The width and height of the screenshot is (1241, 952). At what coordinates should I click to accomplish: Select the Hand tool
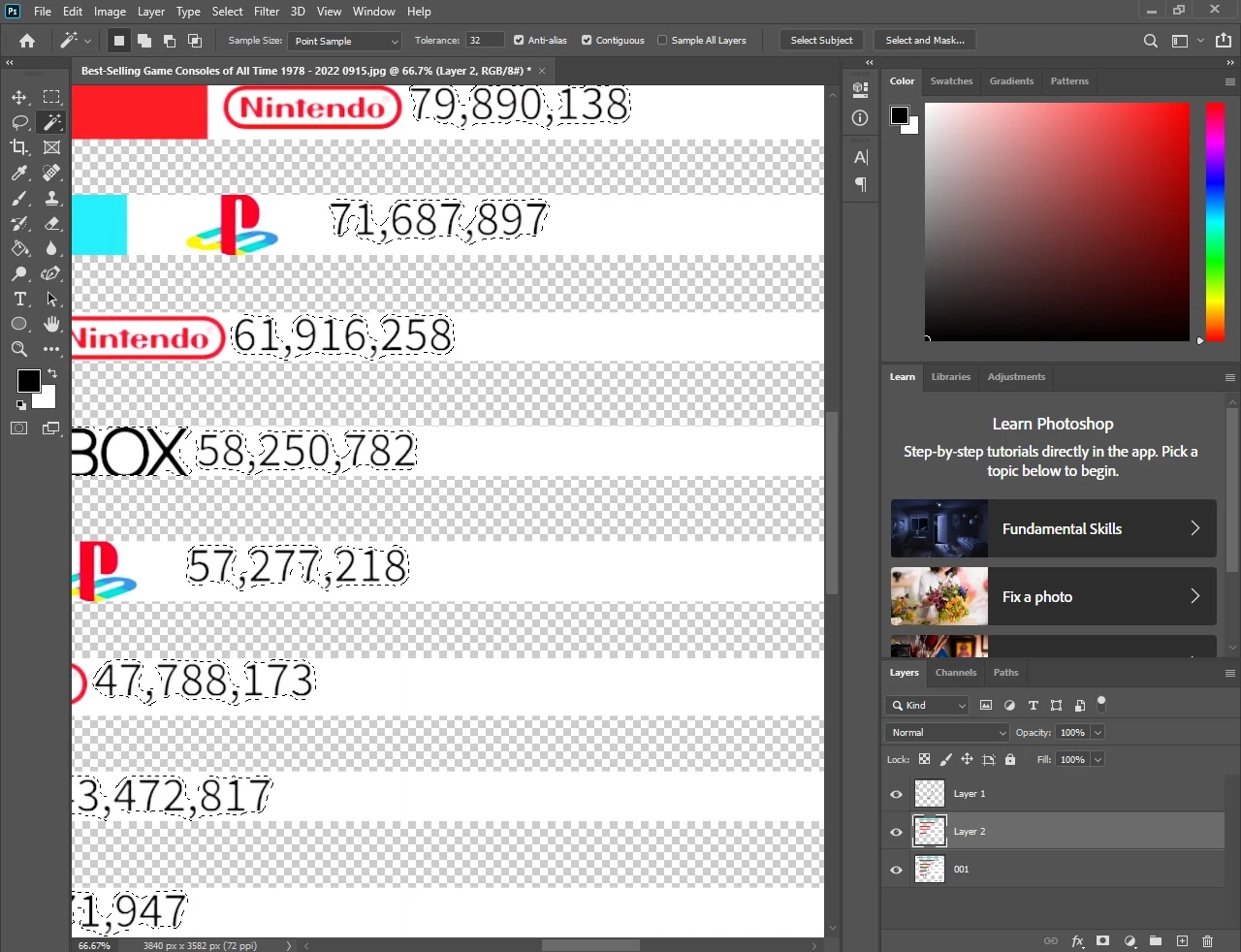[51, 324]
